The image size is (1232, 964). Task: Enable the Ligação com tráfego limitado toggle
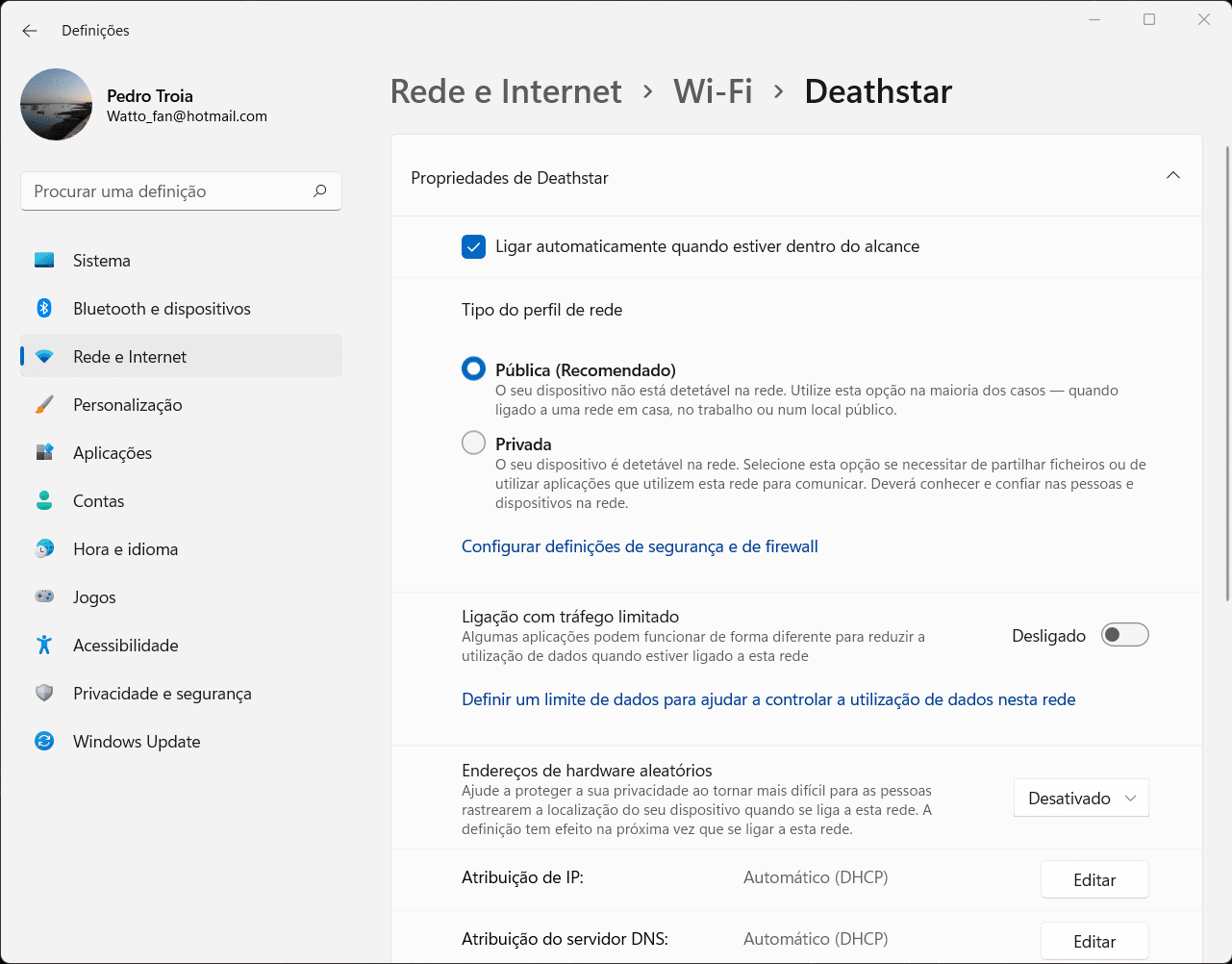pyautogui.click(x=1124, y=635)
